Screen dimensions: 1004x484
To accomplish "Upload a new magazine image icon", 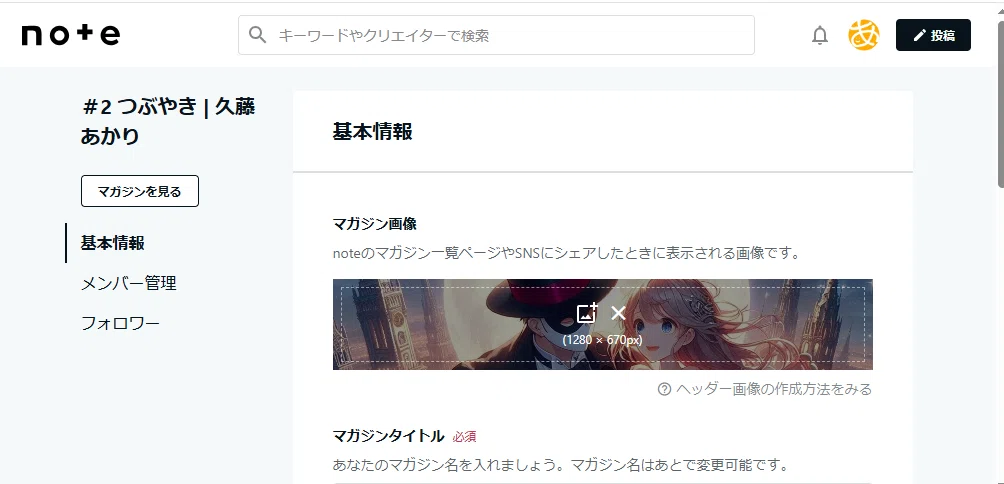I will (587, 313).
